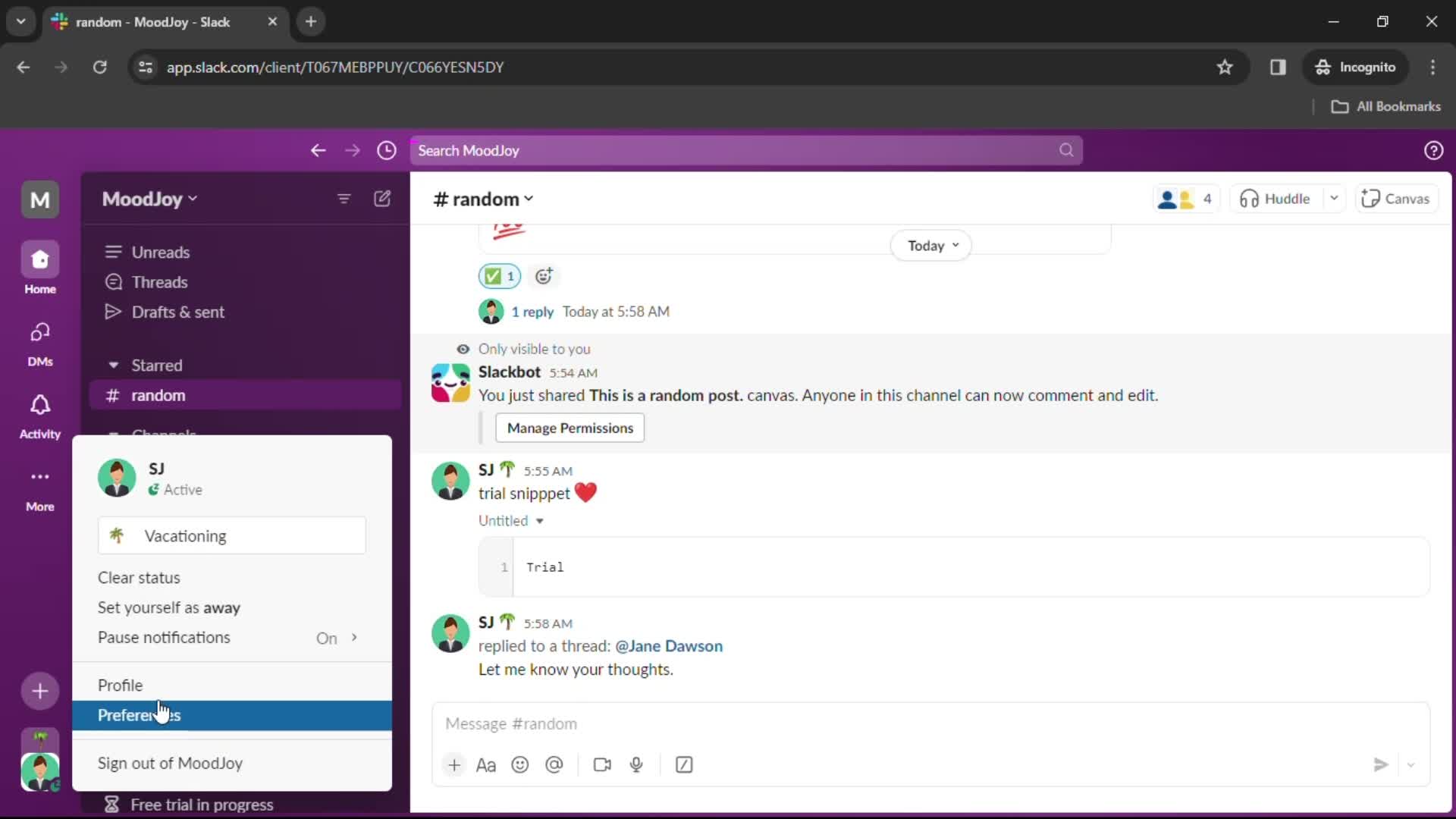
Task: Click the user avatar at the bottom of the sidebar
Action: 39,772
